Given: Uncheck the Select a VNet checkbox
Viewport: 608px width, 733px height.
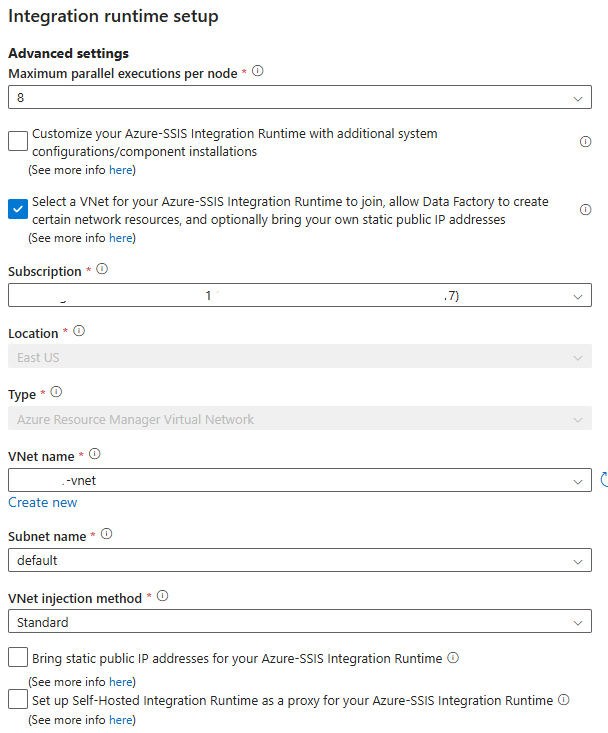Looking at the screenshot, I should tap(18, 209).
